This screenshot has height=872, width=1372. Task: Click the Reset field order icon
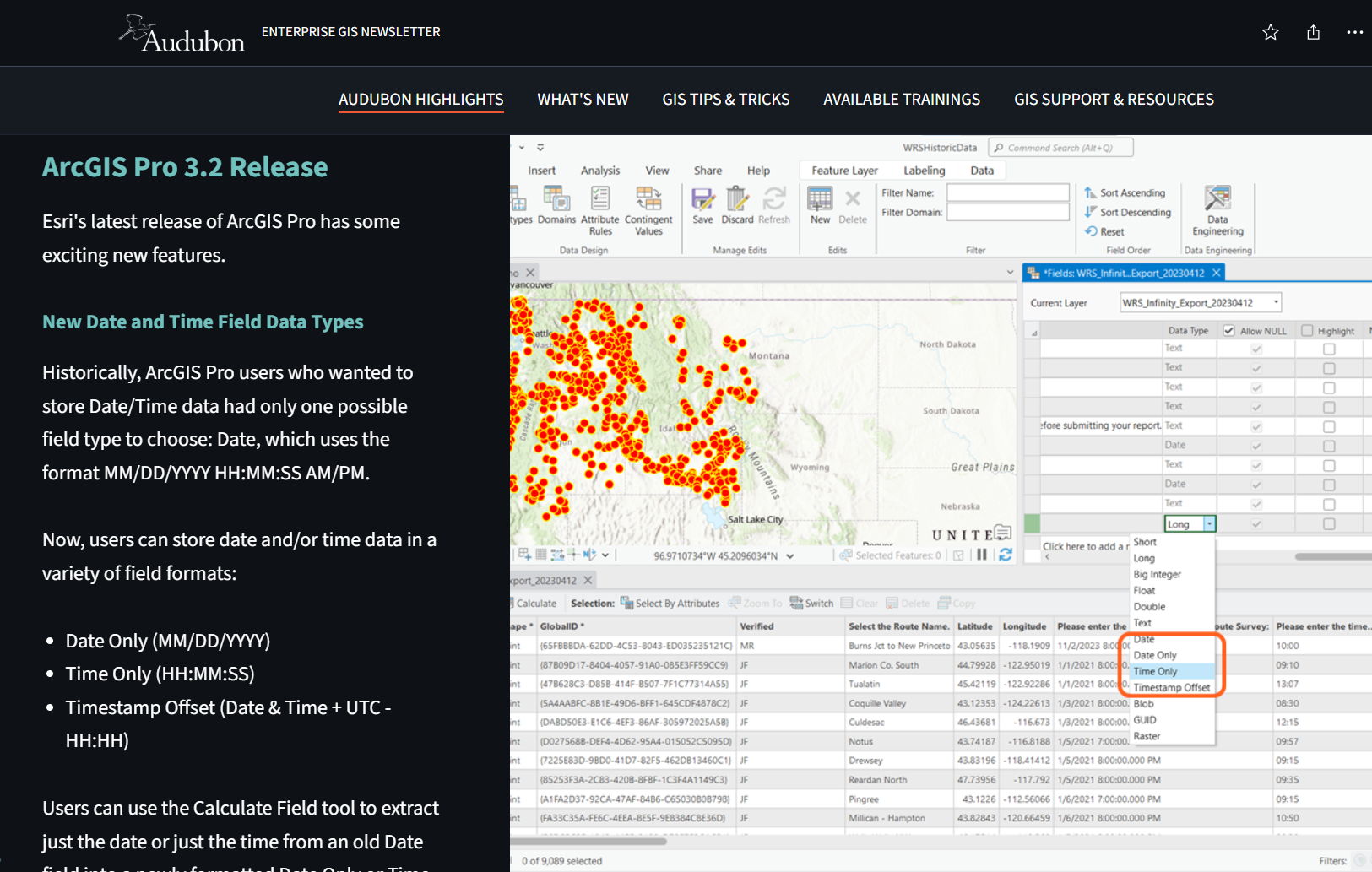click(x=1091, y=231)
